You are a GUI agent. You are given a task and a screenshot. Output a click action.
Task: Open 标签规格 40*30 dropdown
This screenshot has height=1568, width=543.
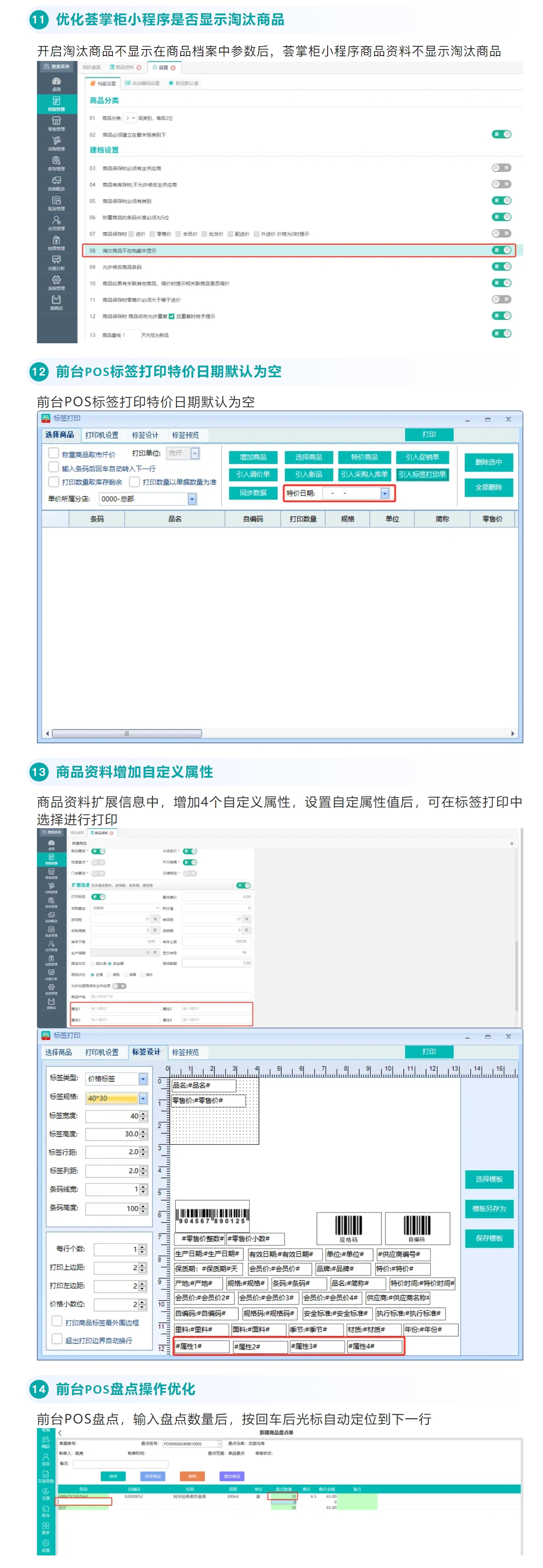click(143, 1099)
